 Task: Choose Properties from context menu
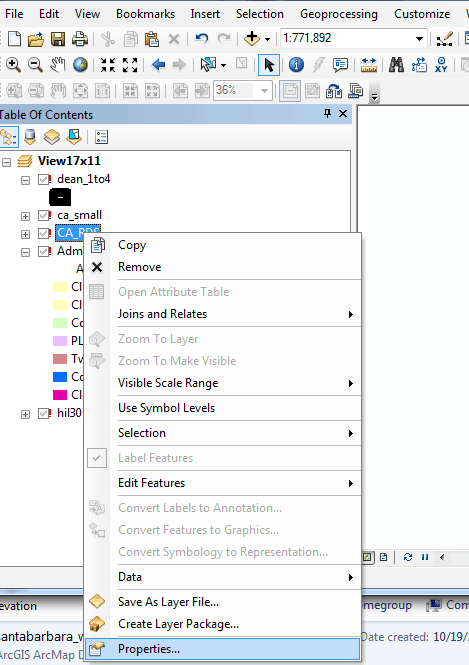223,649
